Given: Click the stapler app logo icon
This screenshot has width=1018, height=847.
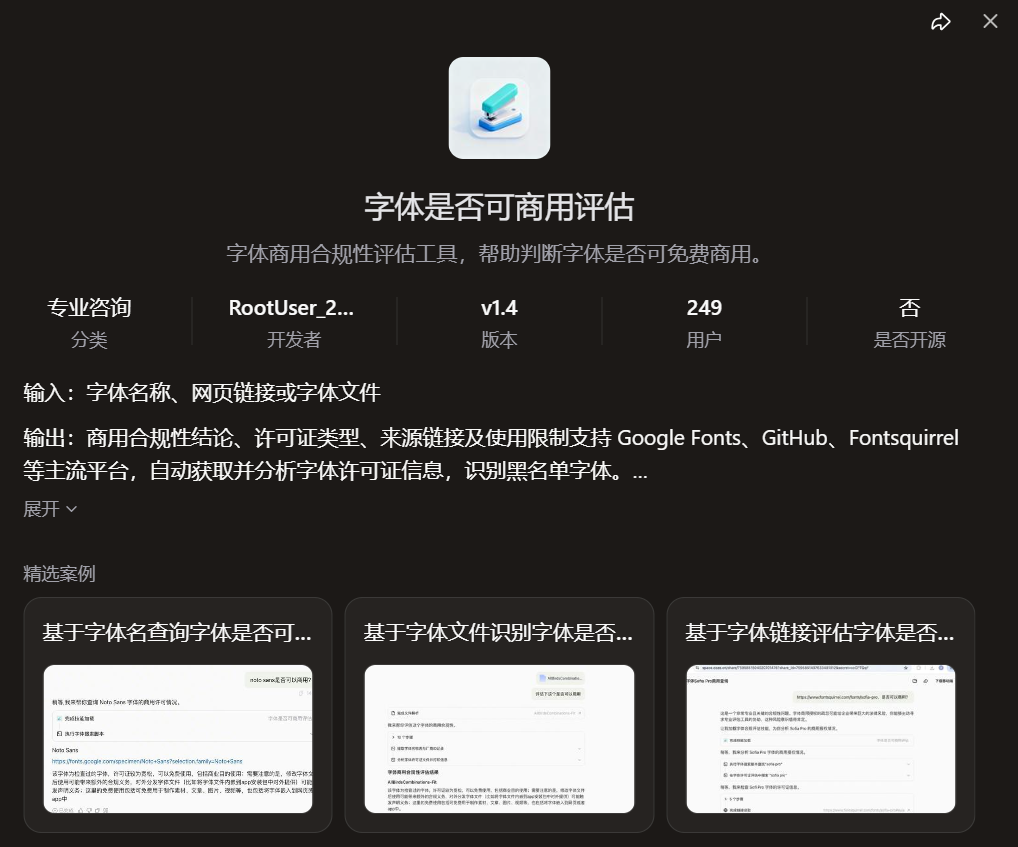Looking at the screenshot, I should coord(499,107).
